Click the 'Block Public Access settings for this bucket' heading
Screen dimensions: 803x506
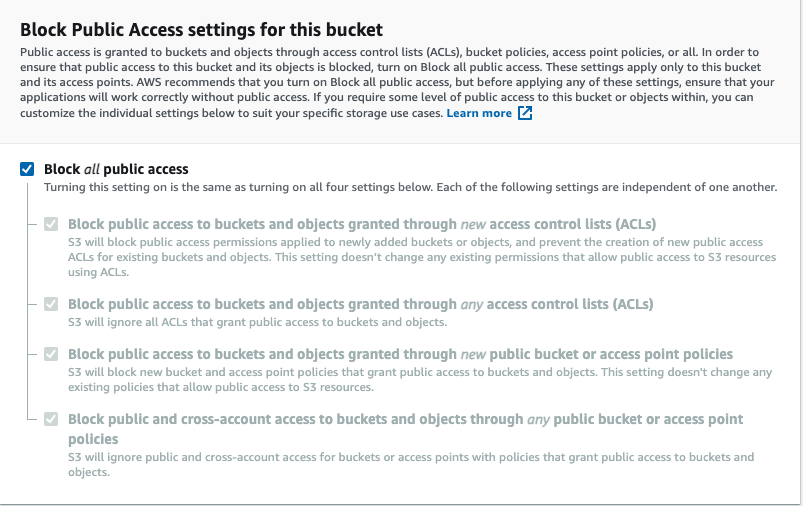point(201,31)
